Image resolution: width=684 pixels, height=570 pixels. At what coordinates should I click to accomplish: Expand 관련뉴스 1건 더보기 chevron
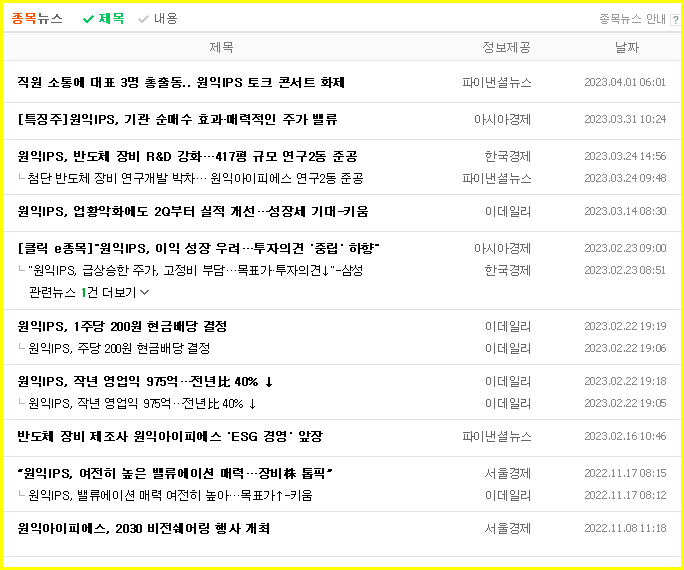coord(145,292)
